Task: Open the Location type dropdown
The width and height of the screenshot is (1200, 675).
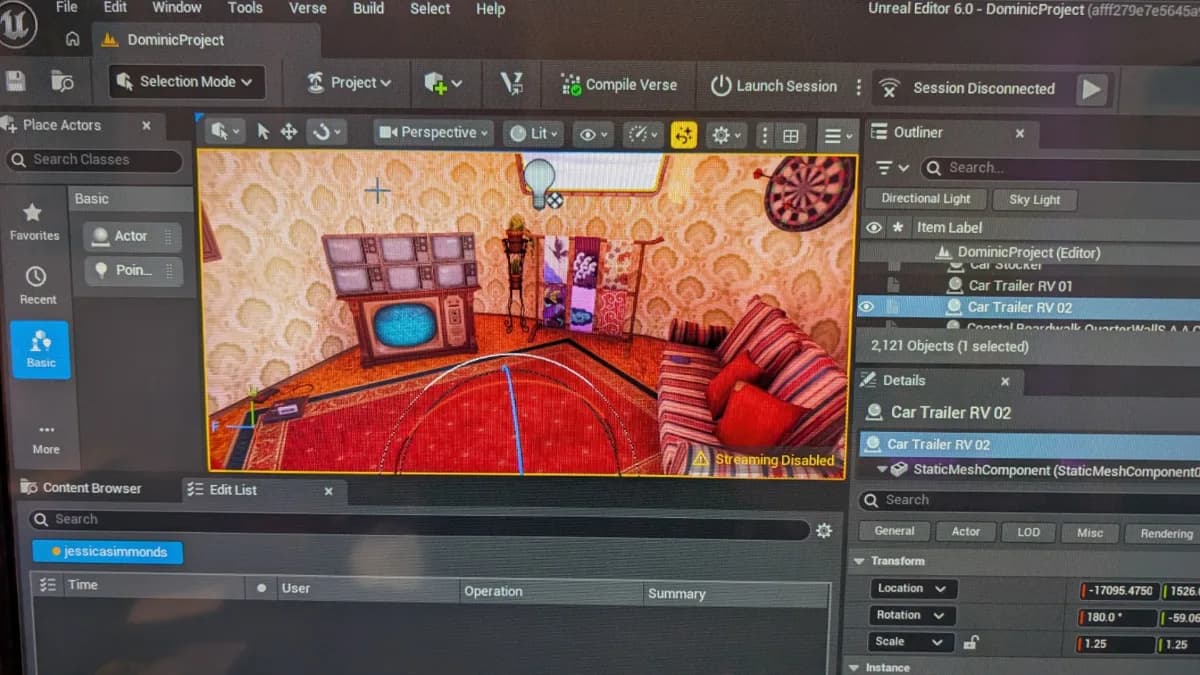Action: (x=913, y=589)
